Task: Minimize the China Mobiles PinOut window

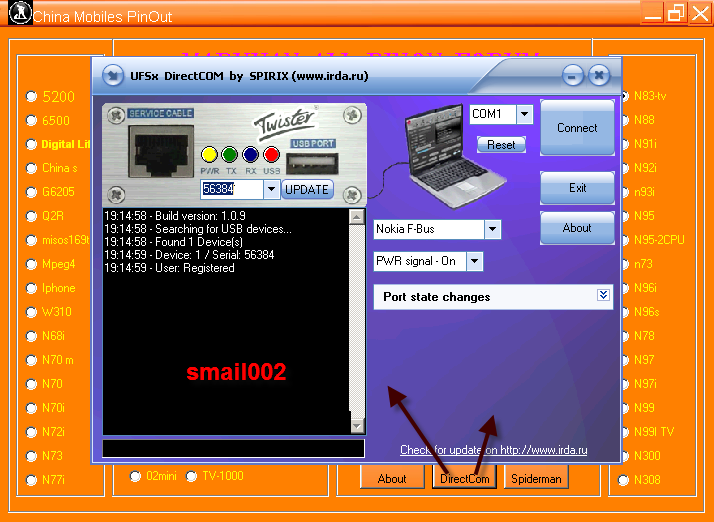Action: pos(653,13)
